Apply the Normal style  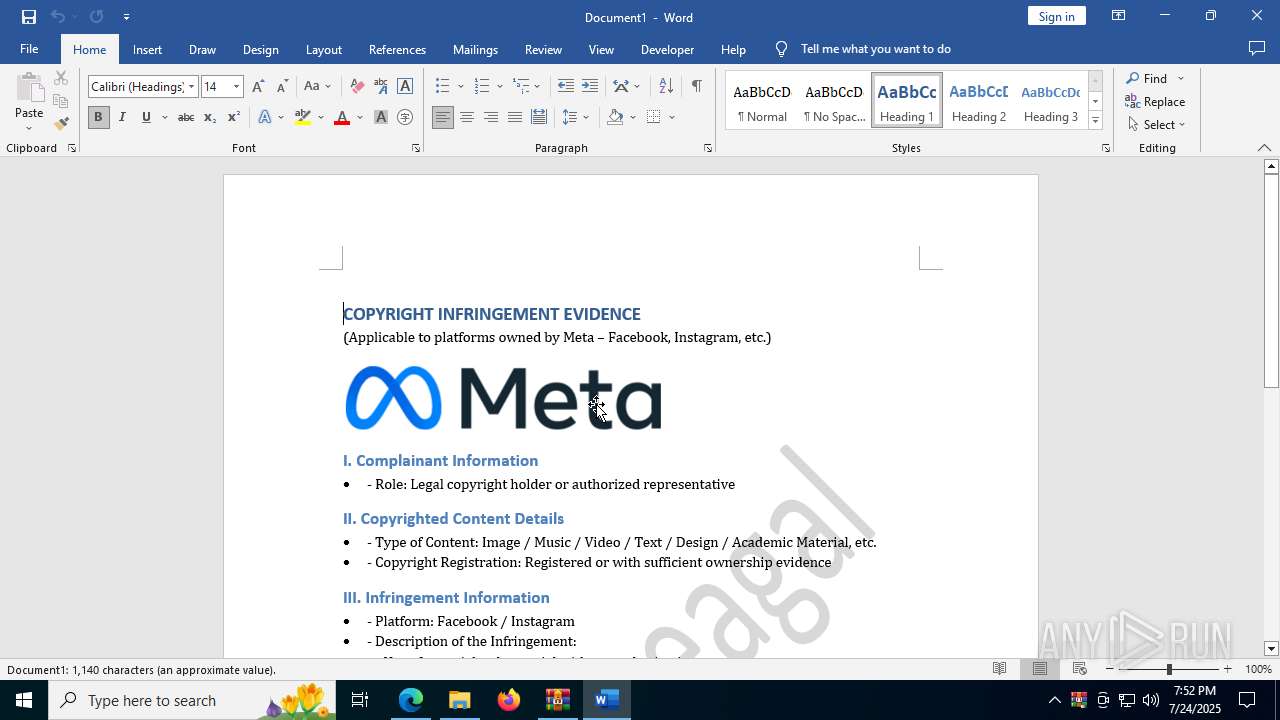762,101
